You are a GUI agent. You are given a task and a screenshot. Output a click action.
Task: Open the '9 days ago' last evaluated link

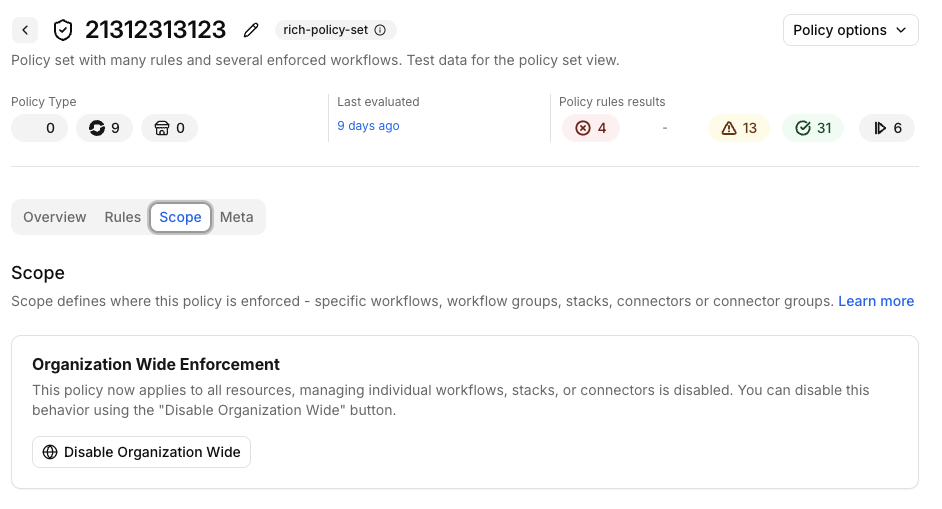(368, 126)
